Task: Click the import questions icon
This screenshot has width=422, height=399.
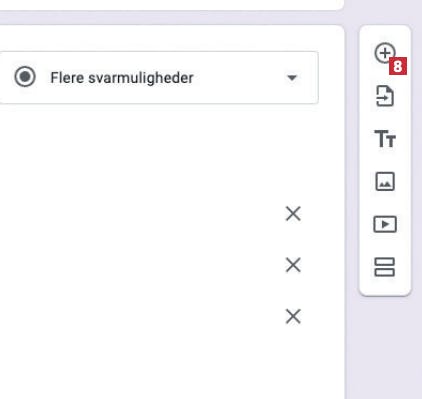Action: pos(385,96)
